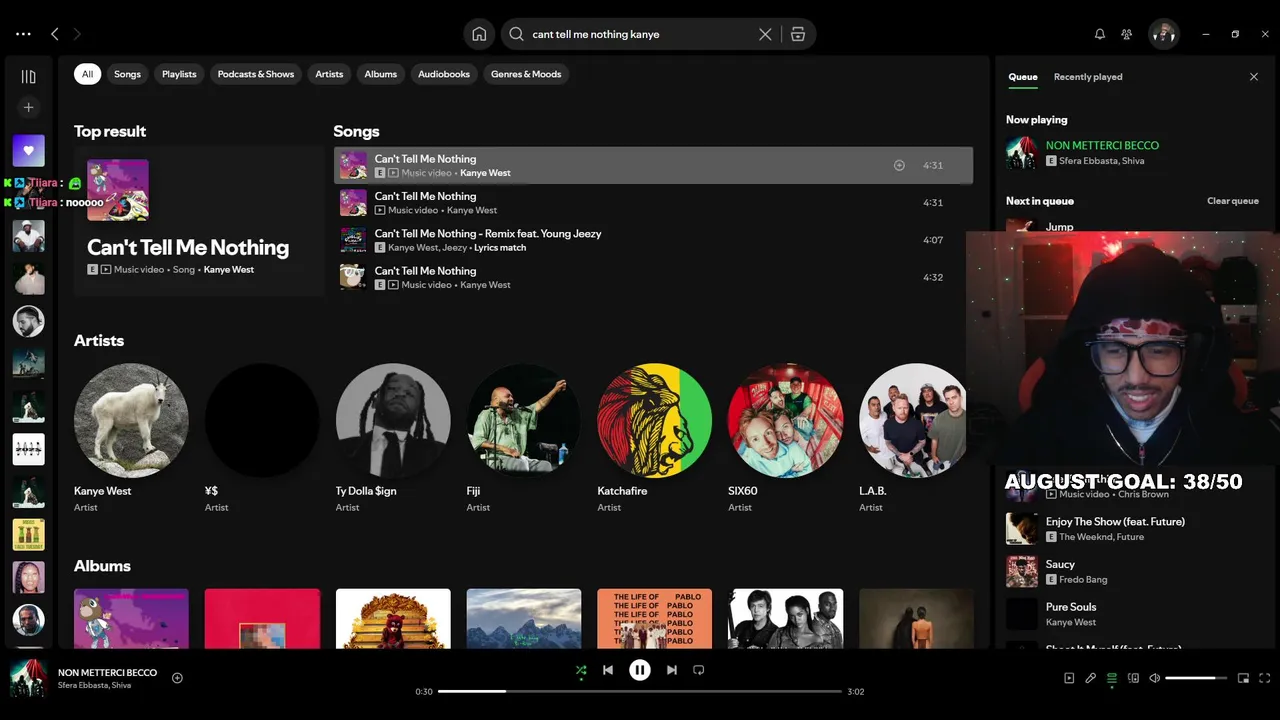Add first Can't Tell Me Nothing to Liked
This screenshot has width=1280, height=720.
(899, 165)
